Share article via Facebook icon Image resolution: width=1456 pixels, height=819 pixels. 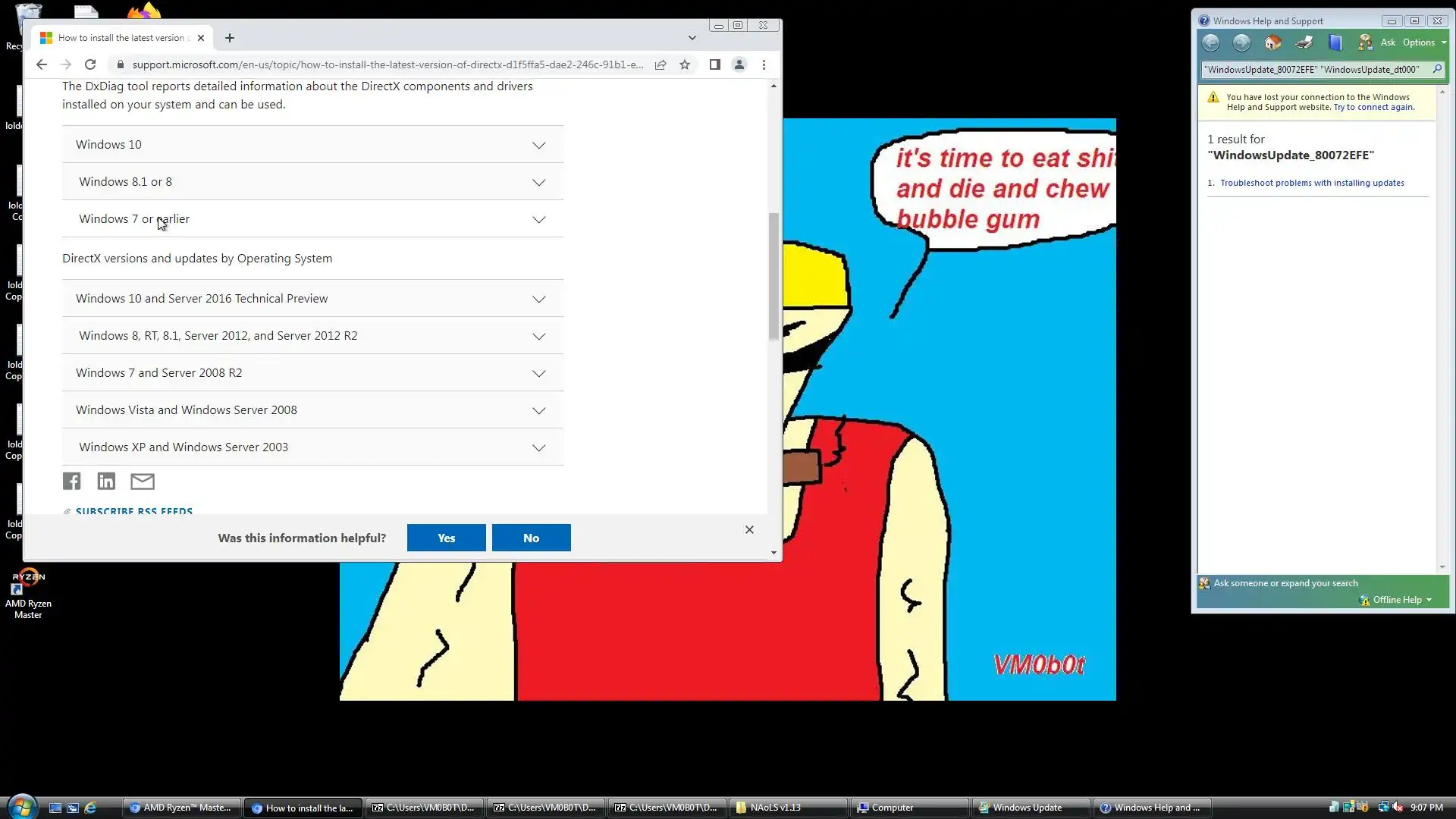coord(71,481)
